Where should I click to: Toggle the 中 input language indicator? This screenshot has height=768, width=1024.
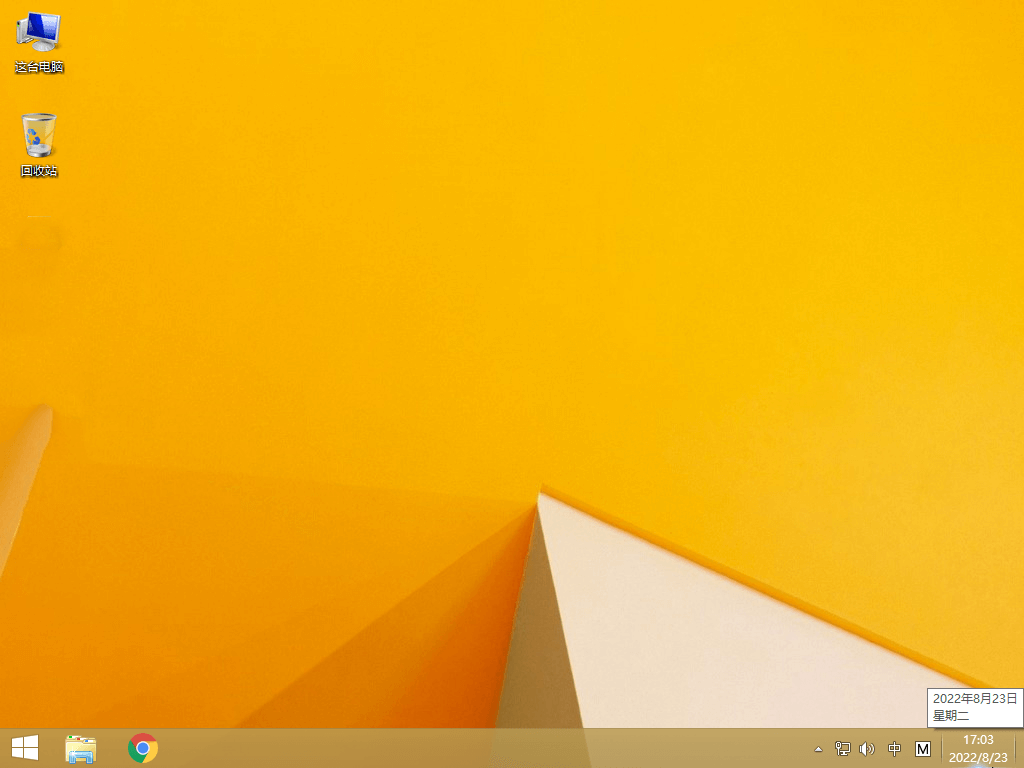coord(894,749)
